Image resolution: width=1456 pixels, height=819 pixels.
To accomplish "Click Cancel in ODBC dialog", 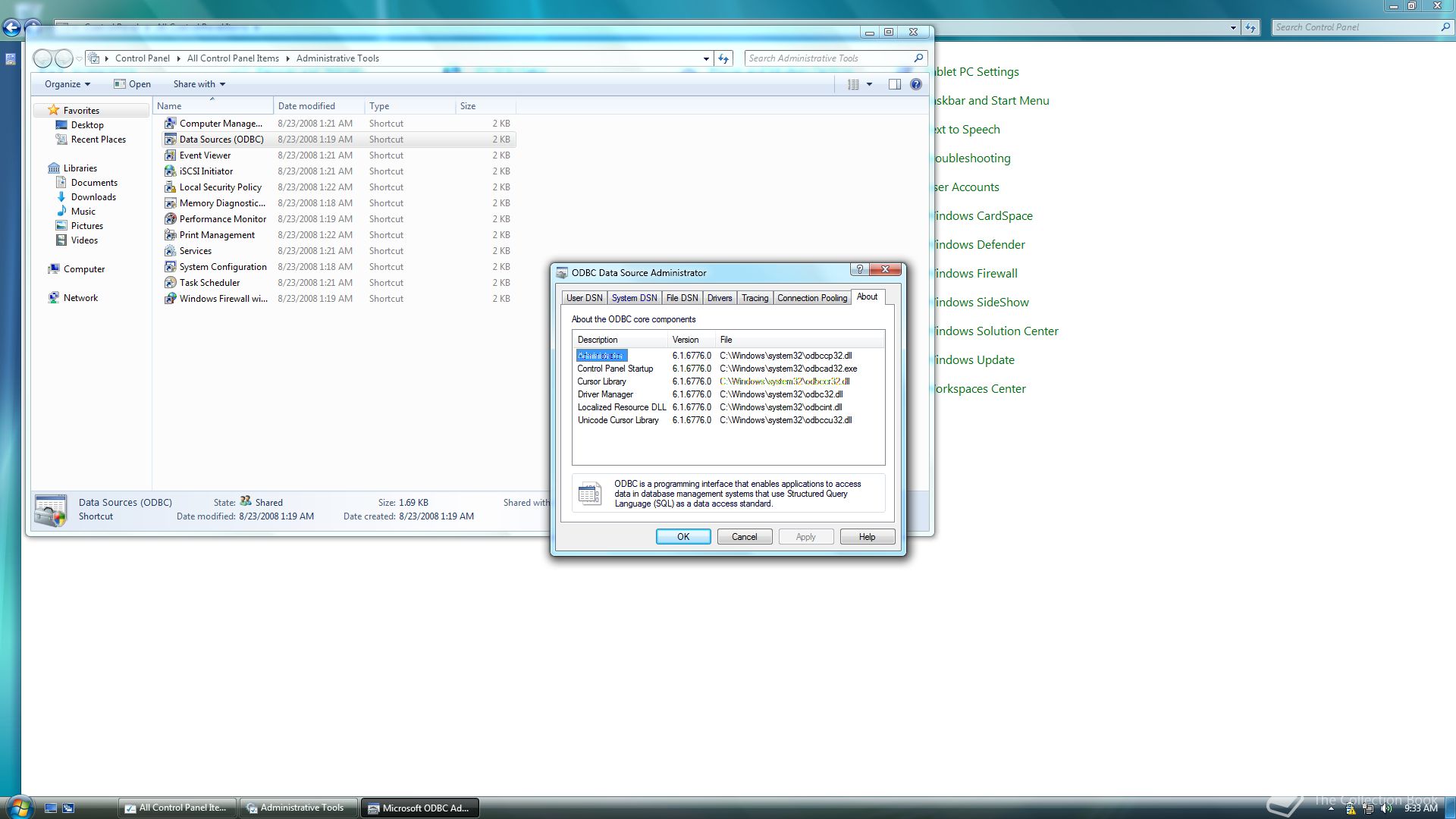I will [x=745, y=537].
